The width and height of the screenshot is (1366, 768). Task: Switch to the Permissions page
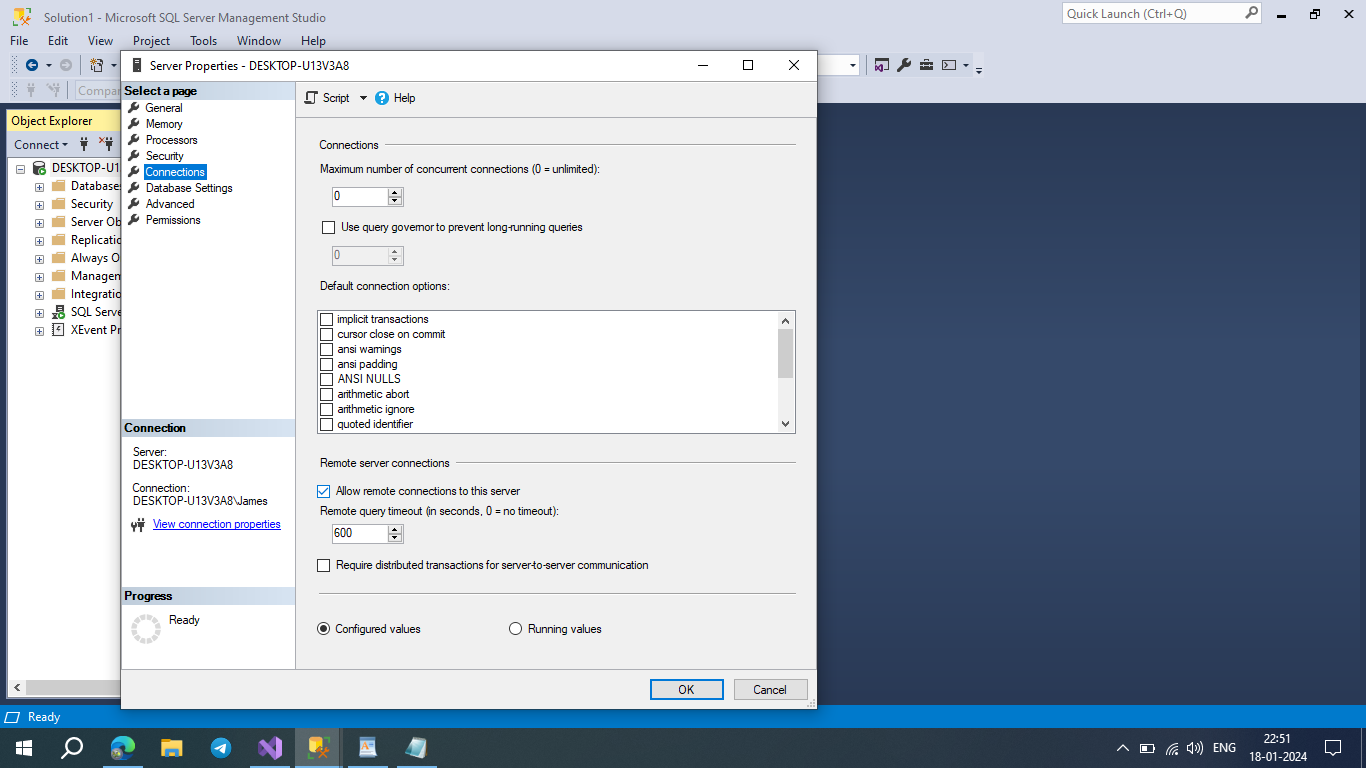(173, 220)
